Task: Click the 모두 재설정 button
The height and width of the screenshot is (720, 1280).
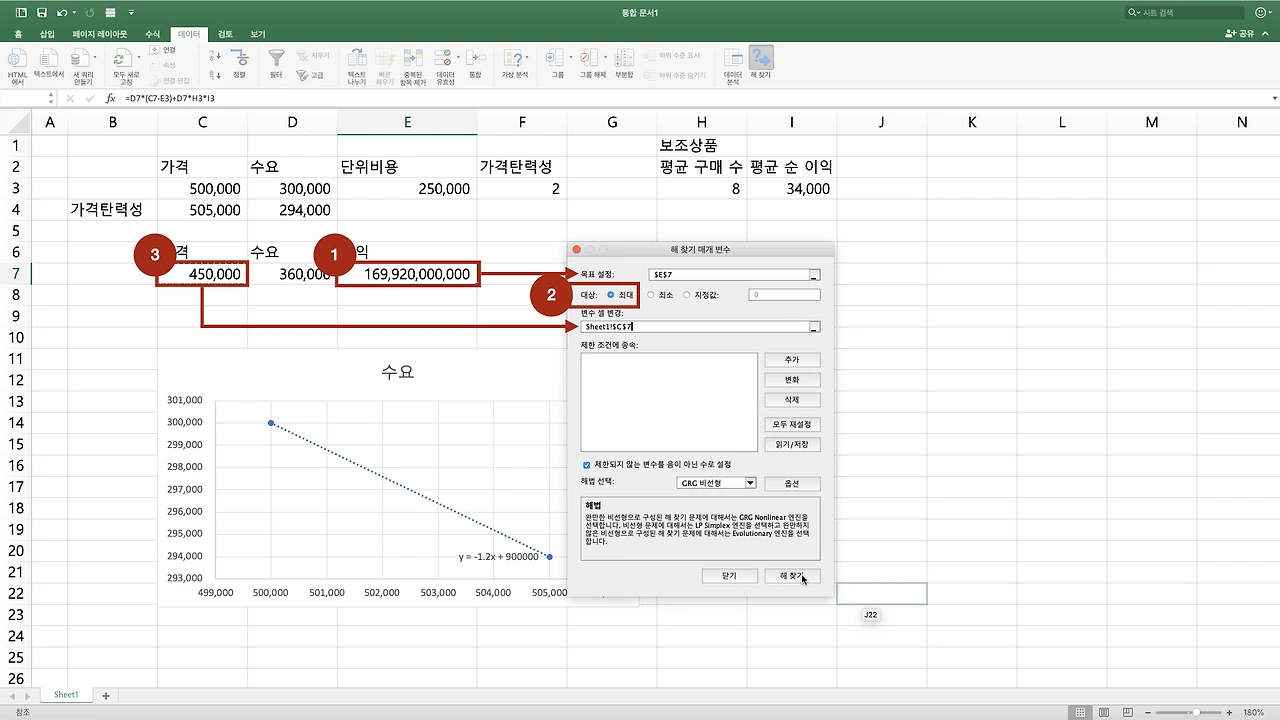Action: click(x=792, y=425)
